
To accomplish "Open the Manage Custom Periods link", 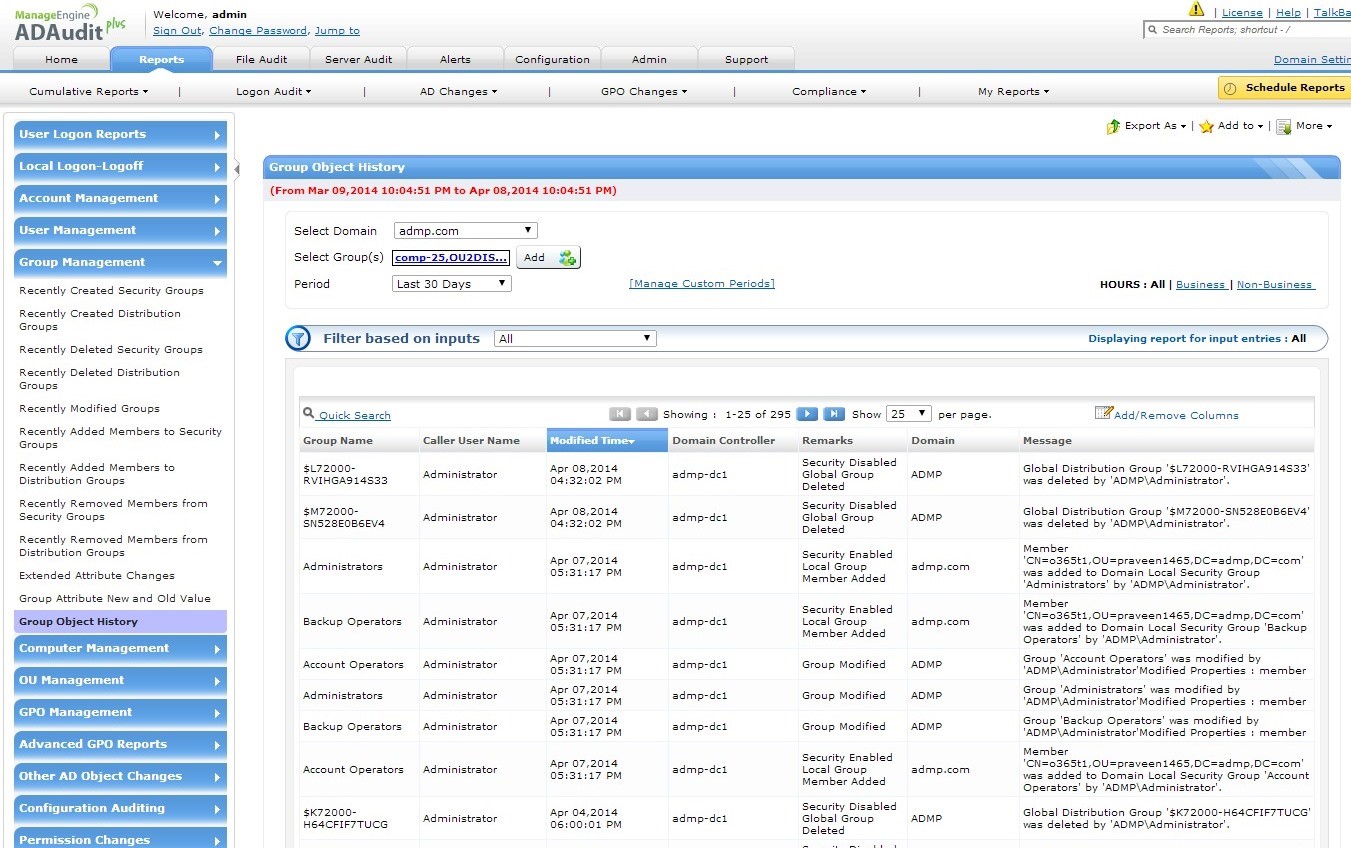I will pyautogui.click(x=701, y=284).
